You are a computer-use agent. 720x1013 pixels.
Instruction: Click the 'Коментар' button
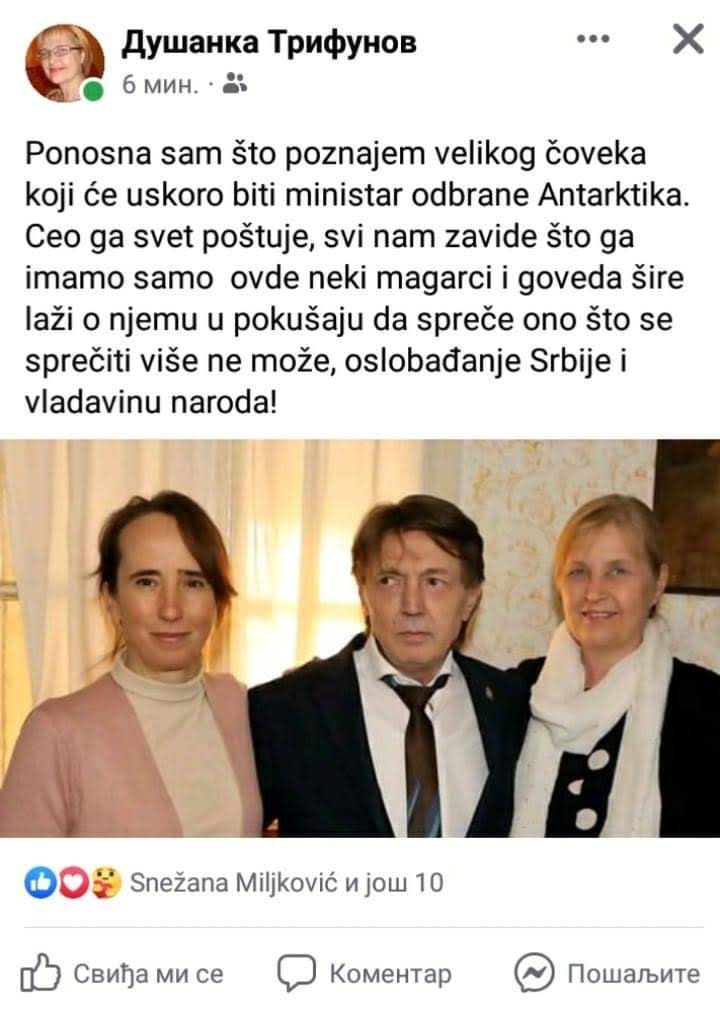pos(365,973)
